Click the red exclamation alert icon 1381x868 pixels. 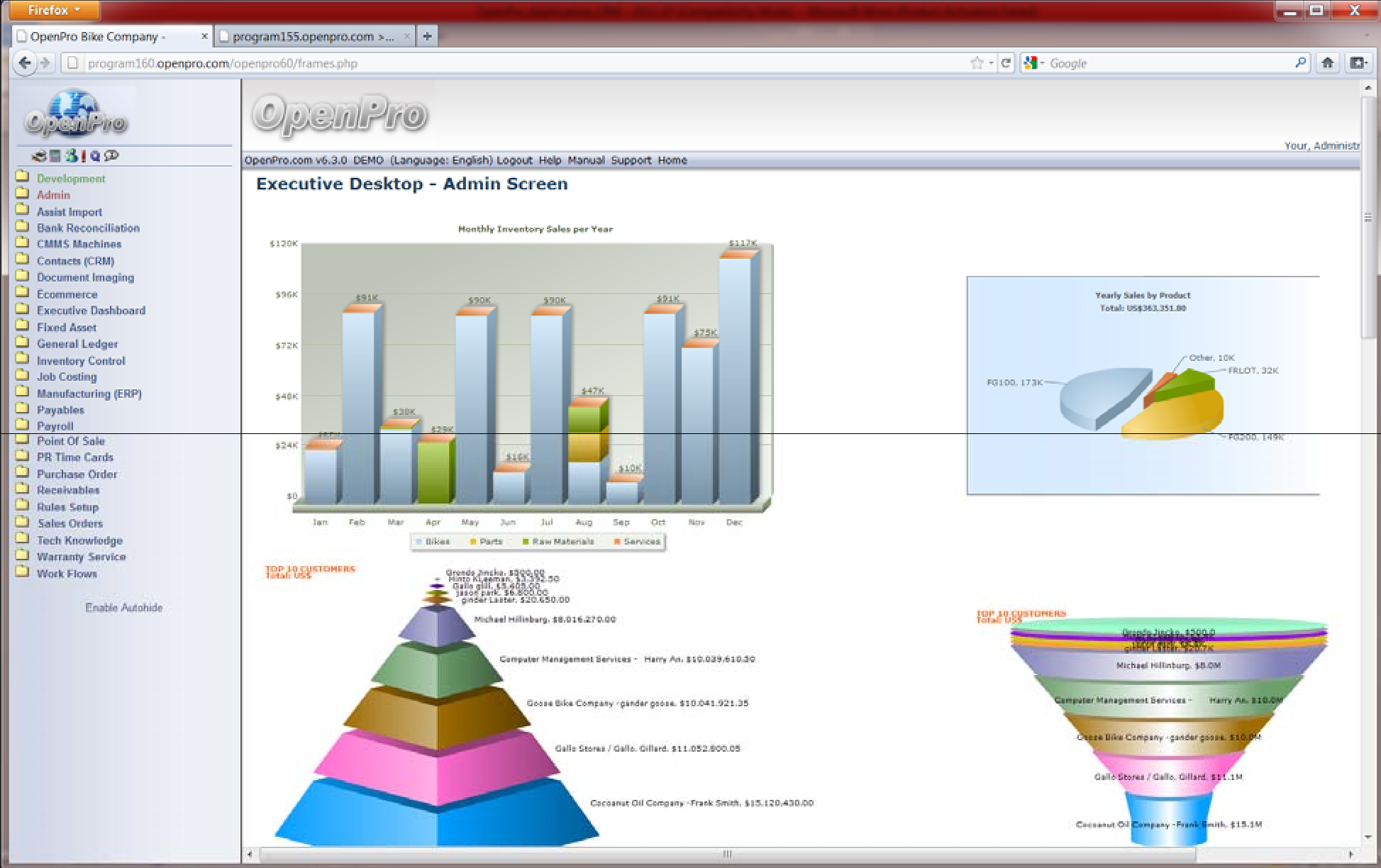click(x=84, y=156)
